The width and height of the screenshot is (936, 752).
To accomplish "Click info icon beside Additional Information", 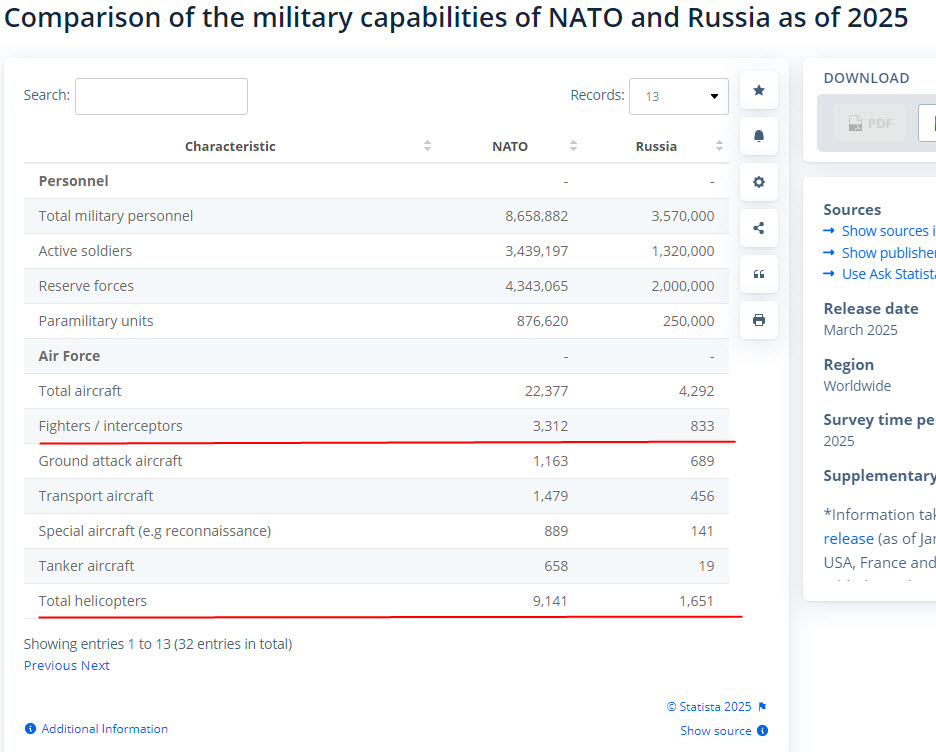I will click(x=30, y=729).
